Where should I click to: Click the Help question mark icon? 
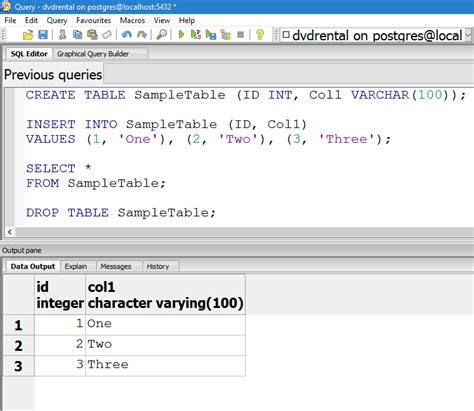click(x=260, y=35)
